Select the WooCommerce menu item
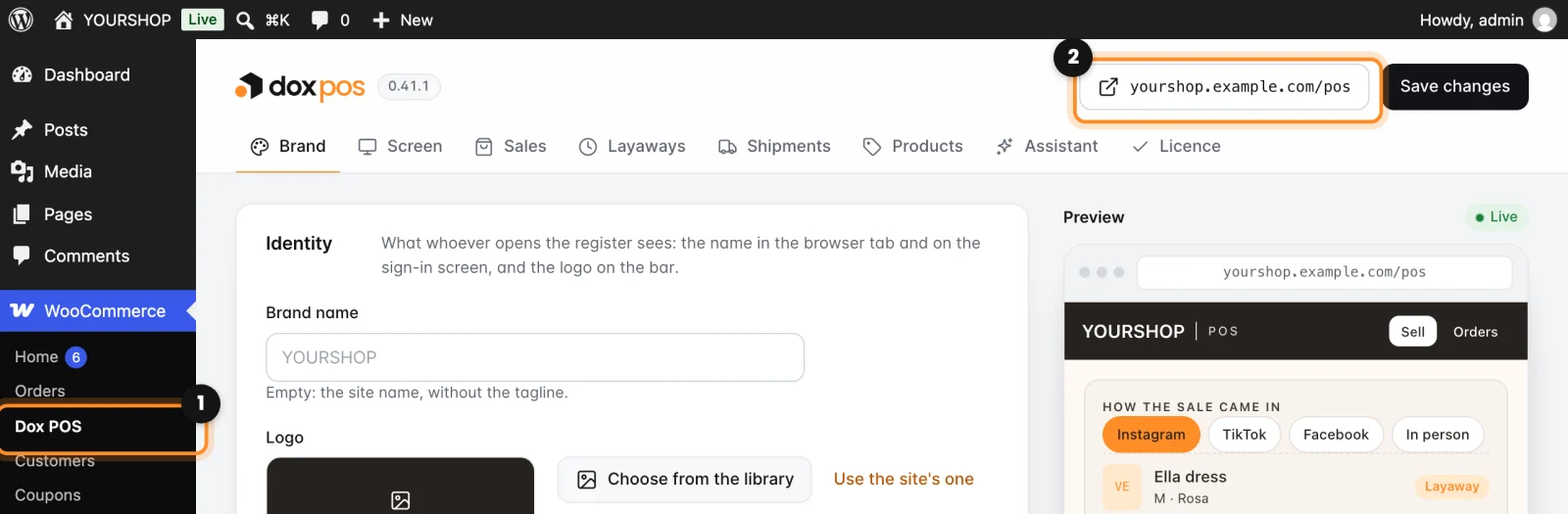1568x514 pixels. (x=98, y=310)
